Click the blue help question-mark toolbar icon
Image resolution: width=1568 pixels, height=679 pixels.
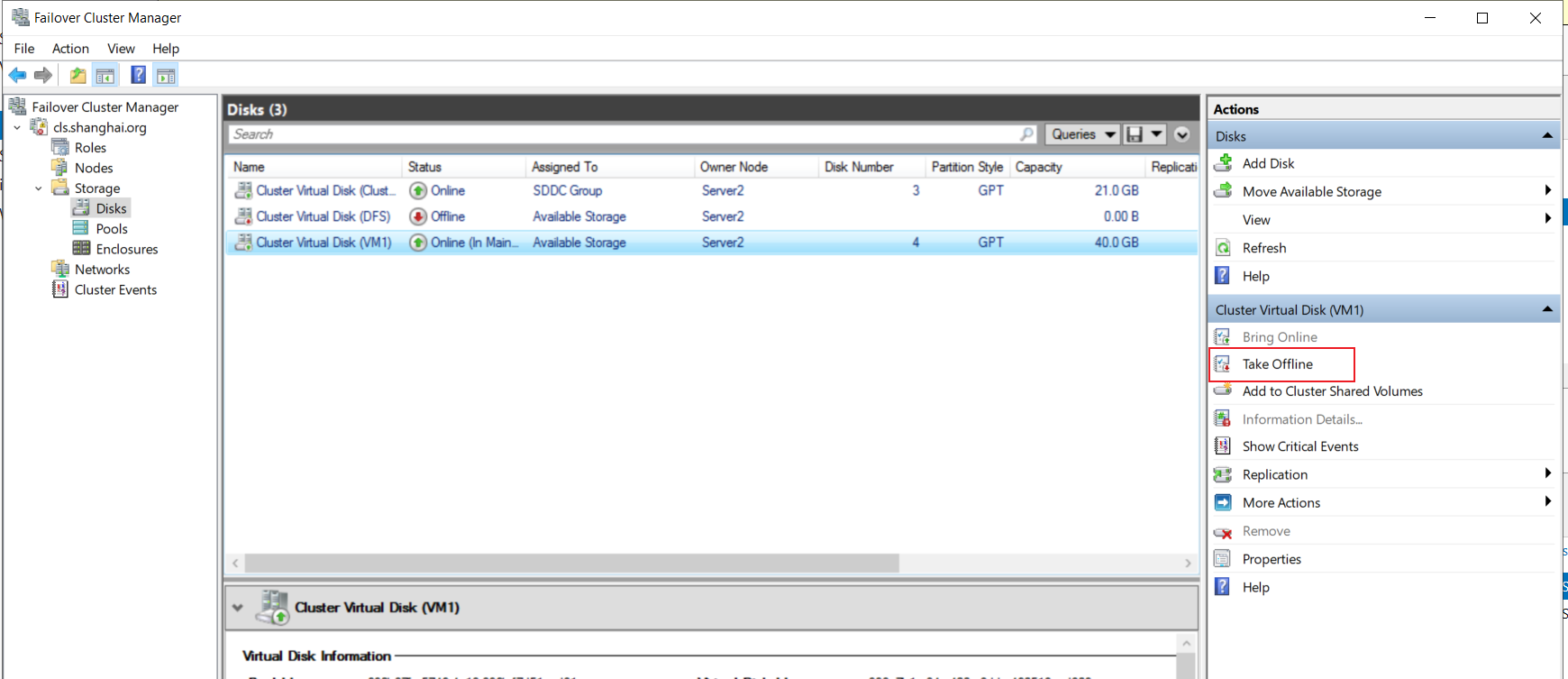click(x=138, y=76)
